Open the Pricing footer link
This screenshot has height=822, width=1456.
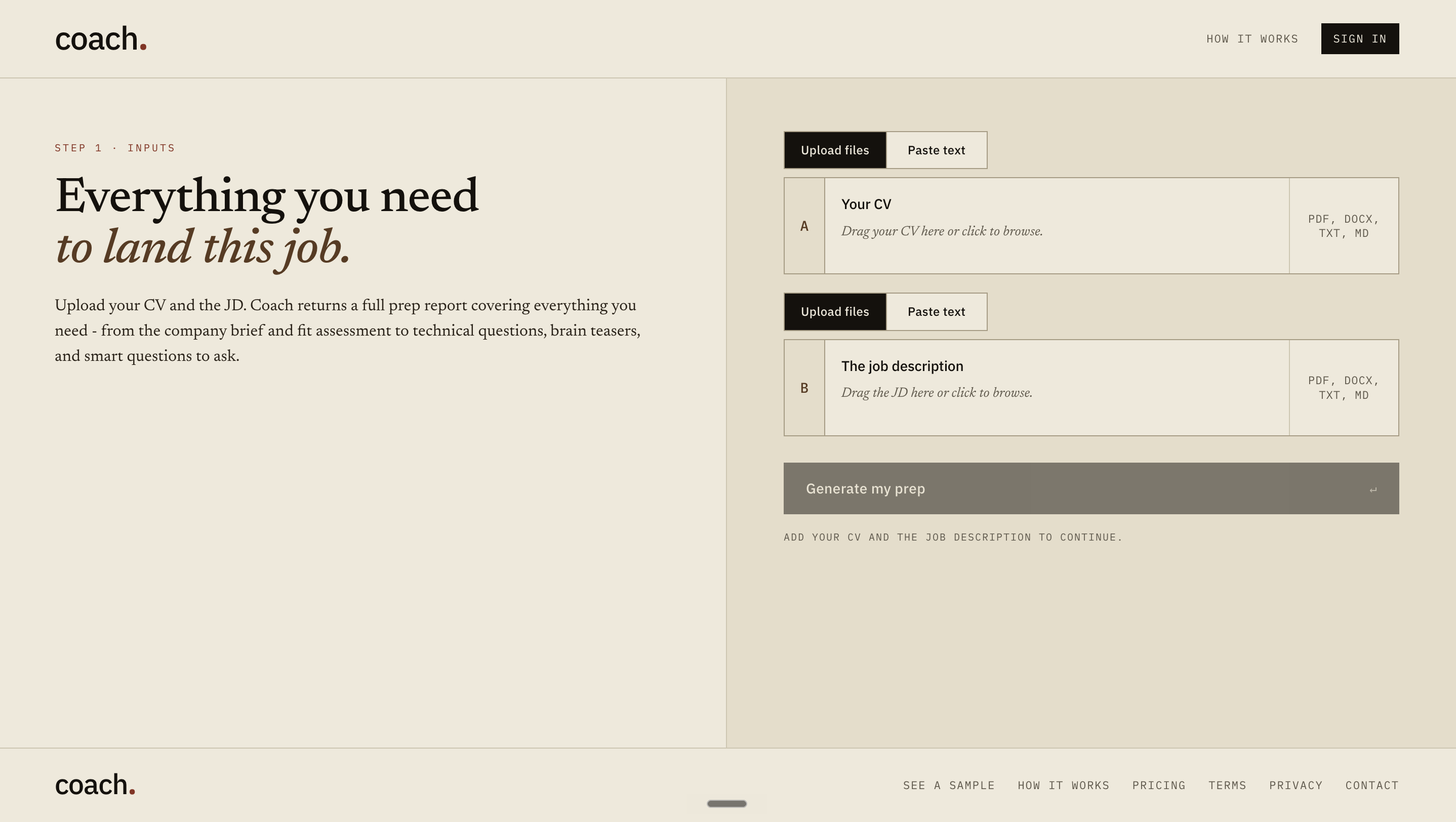pyautogui.click(x=1159, y=785)
